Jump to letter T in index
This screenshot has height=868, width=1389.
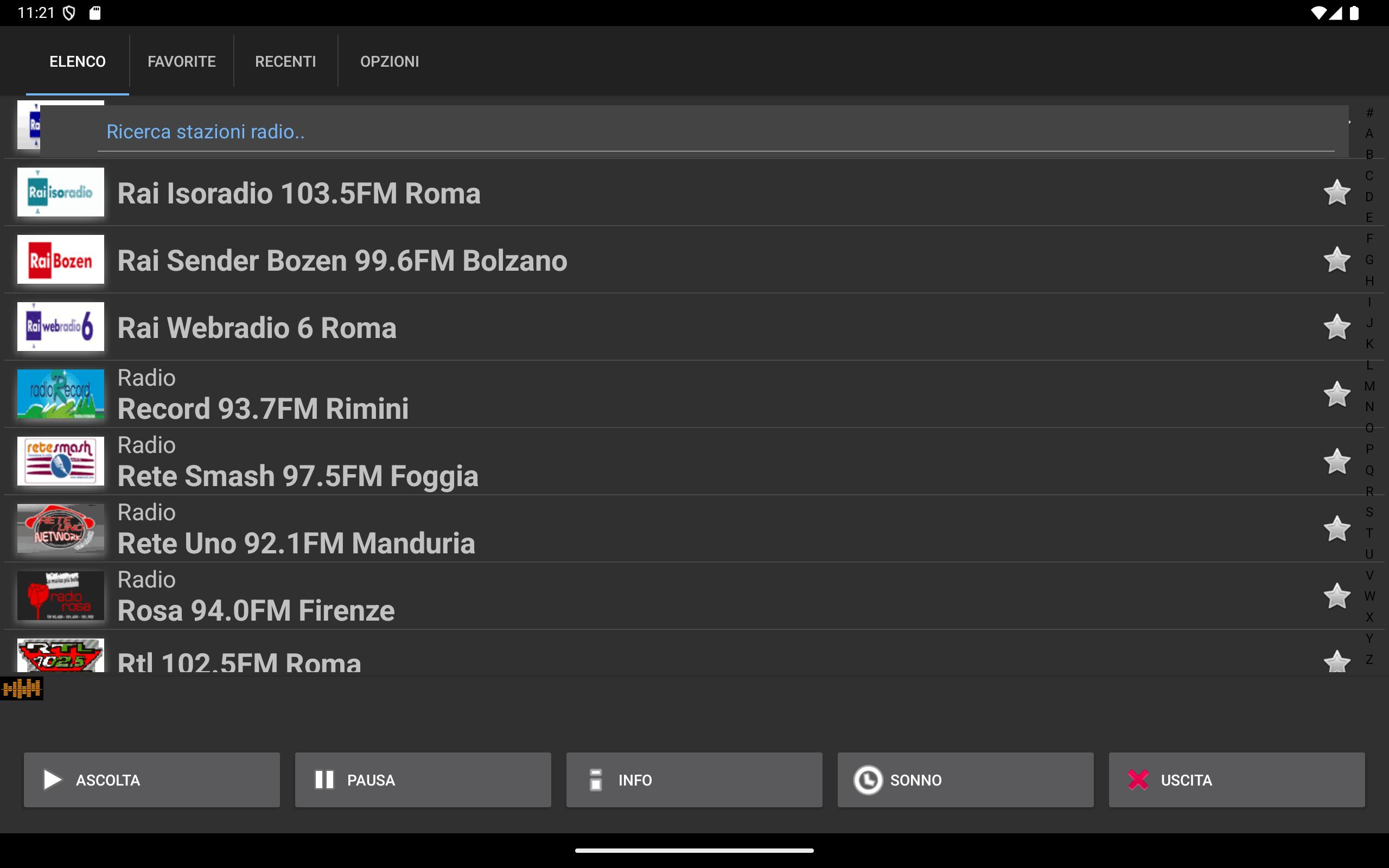click(x=1369, y=533)
